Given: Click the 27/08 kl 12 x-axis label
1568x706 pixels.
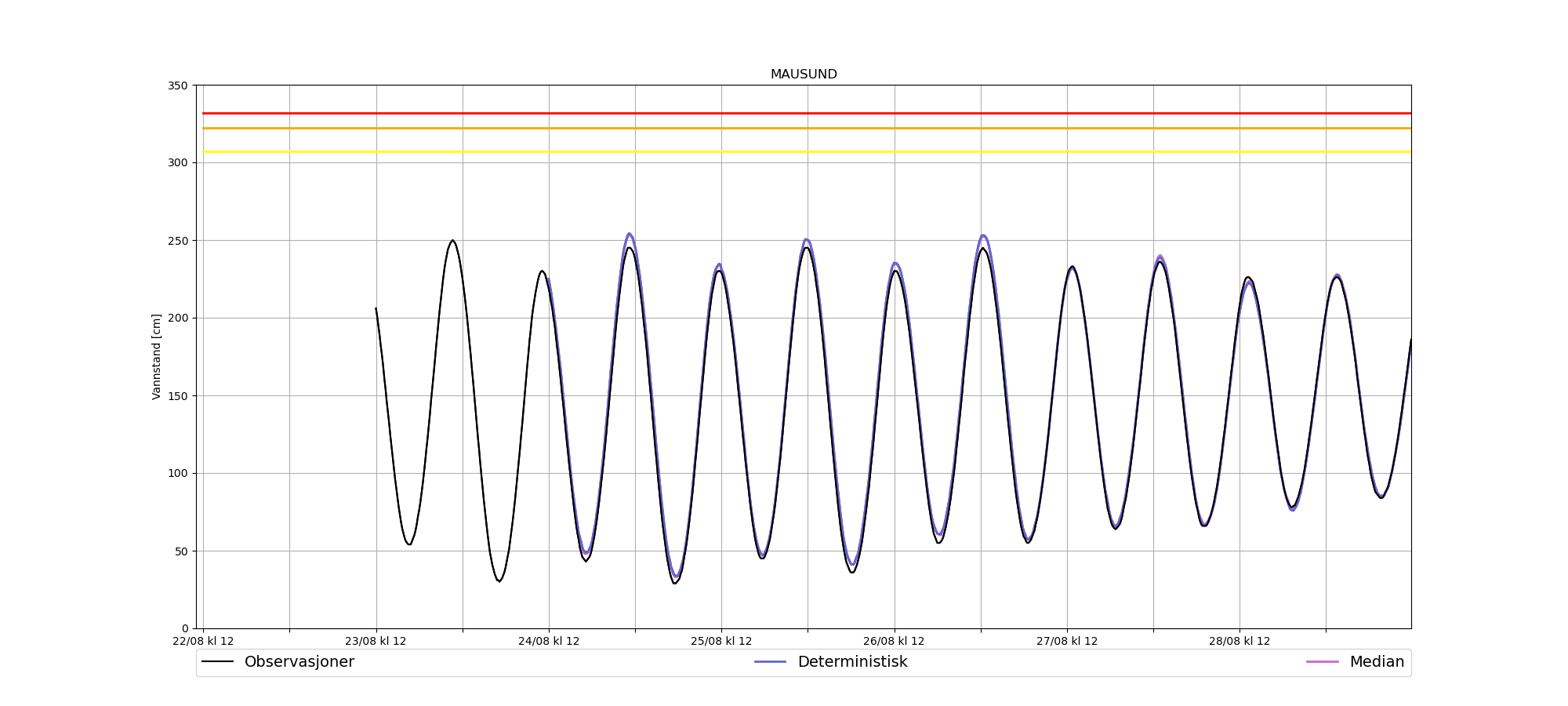Looking at the screenshot, I should (1067, 642).
